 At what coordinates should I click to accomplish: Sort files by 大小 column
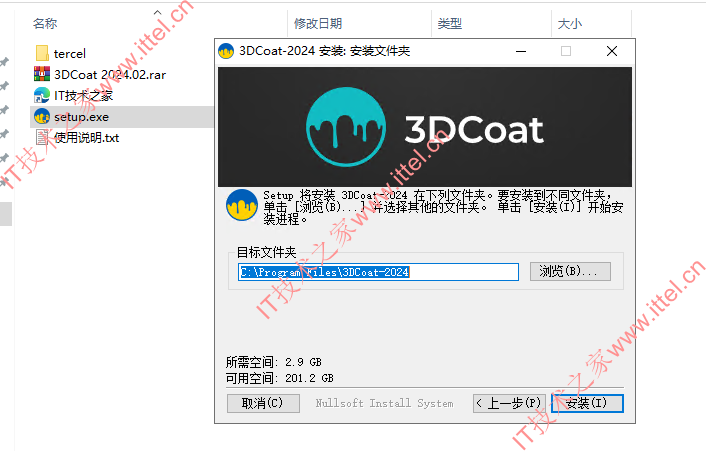tap(570, 23)
